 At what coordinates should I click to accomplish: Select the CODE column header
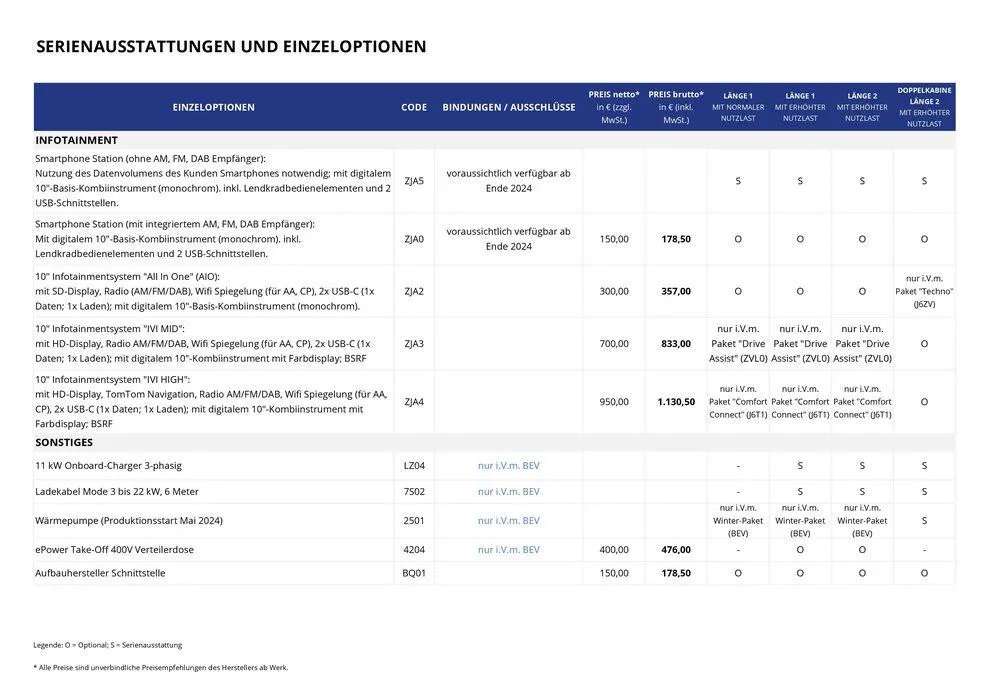click(x=412, y=106)
